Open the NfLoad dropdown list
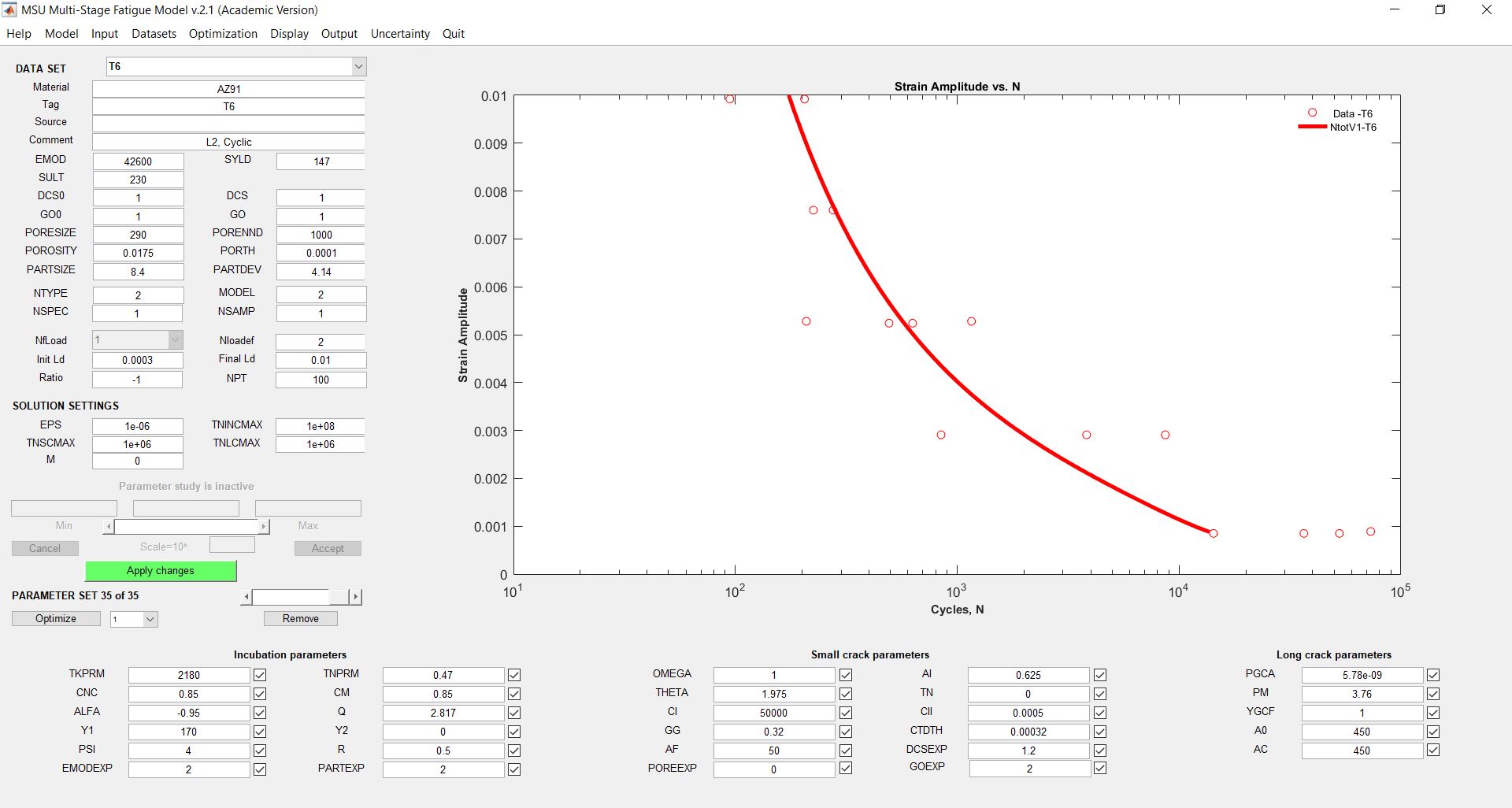 176,340
